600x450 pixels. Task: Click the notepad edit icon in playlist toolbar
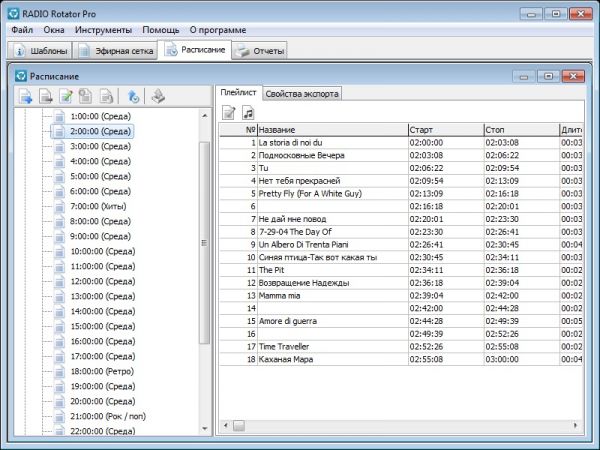(229, 112)
